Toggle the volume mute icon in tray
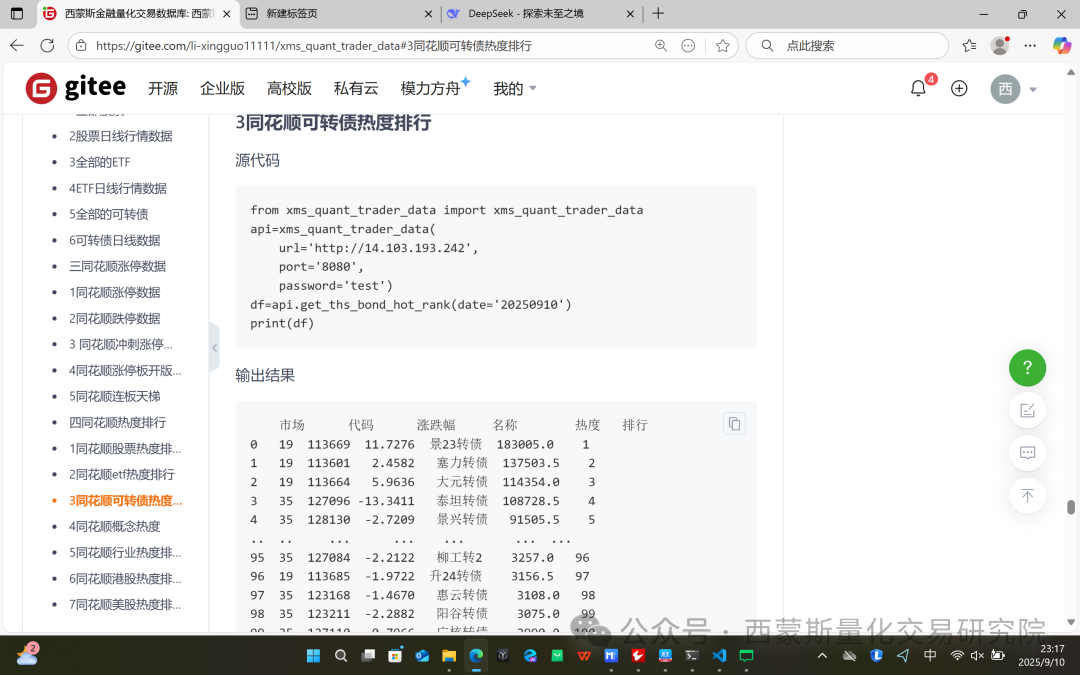 click(x=977, y=655)
